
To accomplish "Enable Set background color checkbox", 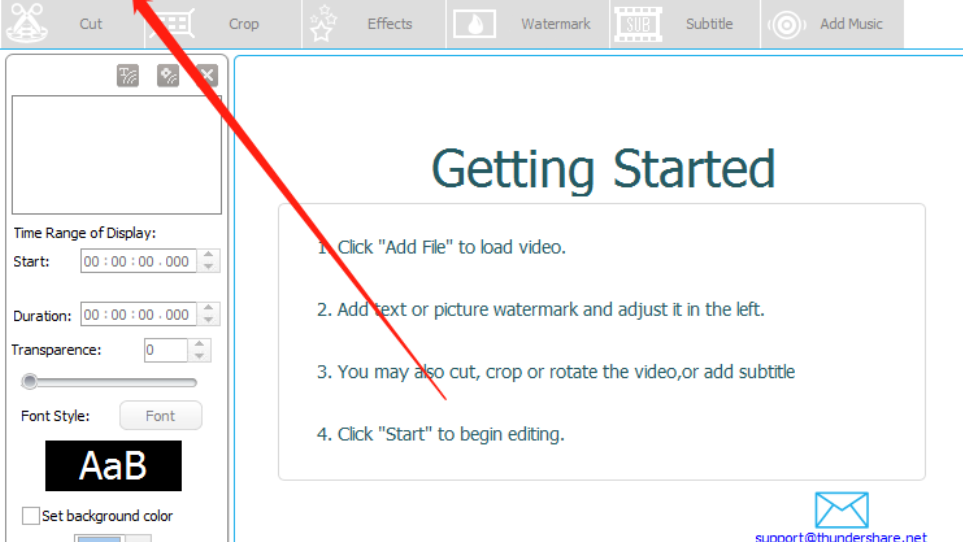I will coord(31,516).
